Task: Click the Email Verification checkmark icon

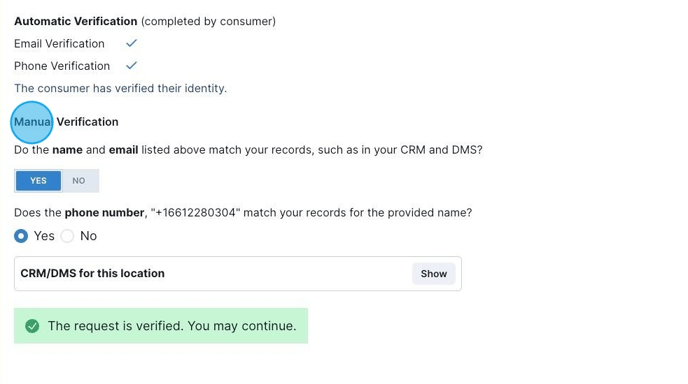Action: click(132, 43)
